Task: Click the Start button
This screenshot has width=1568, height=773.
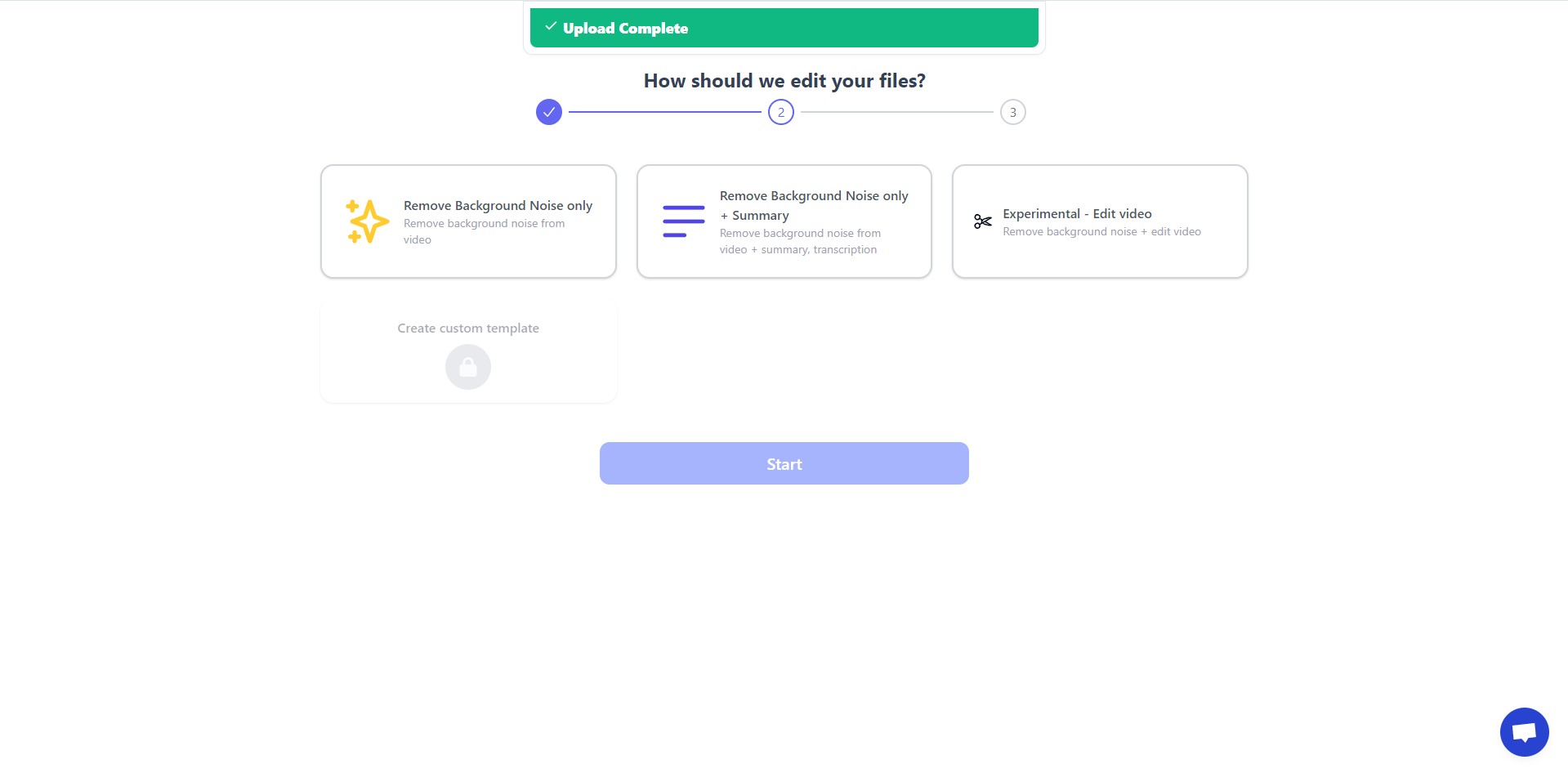Action: 784,463
